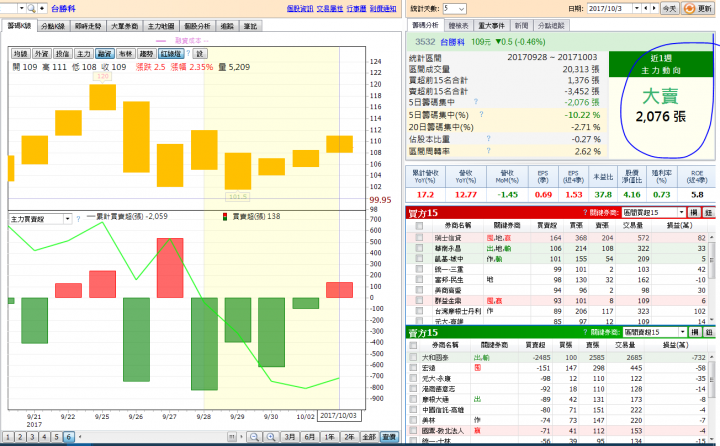Click the chart scroll handle icon left of the zoom buttons
Viewport: 720px width, 446px height.
pos(232,437)
